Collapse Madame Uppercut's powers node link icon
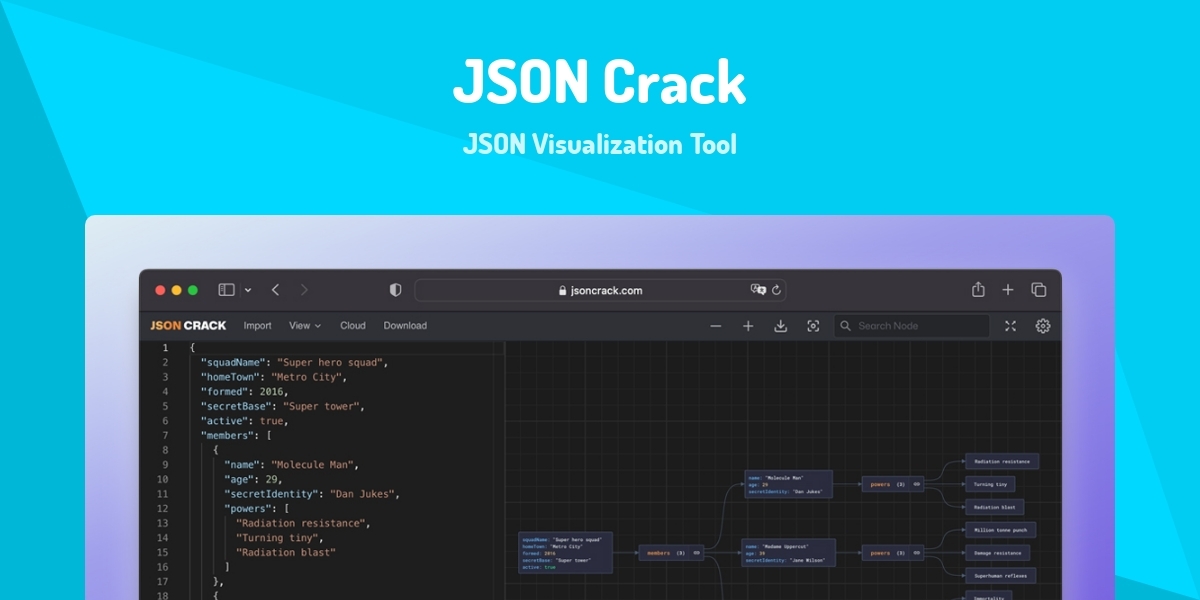 [916, 552]
